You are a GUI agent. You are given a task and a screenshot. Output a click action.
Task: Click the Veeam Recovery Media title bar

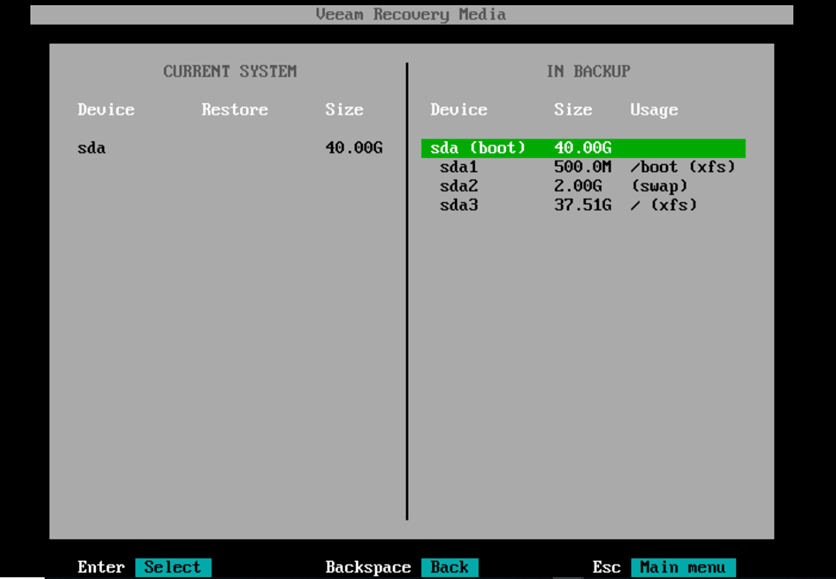point(410,15)
